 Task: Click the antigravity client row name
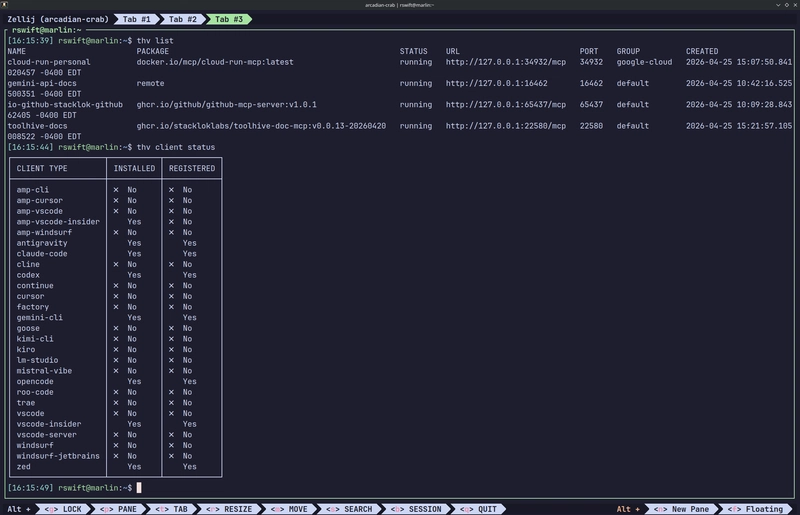(x=42, y=243)
